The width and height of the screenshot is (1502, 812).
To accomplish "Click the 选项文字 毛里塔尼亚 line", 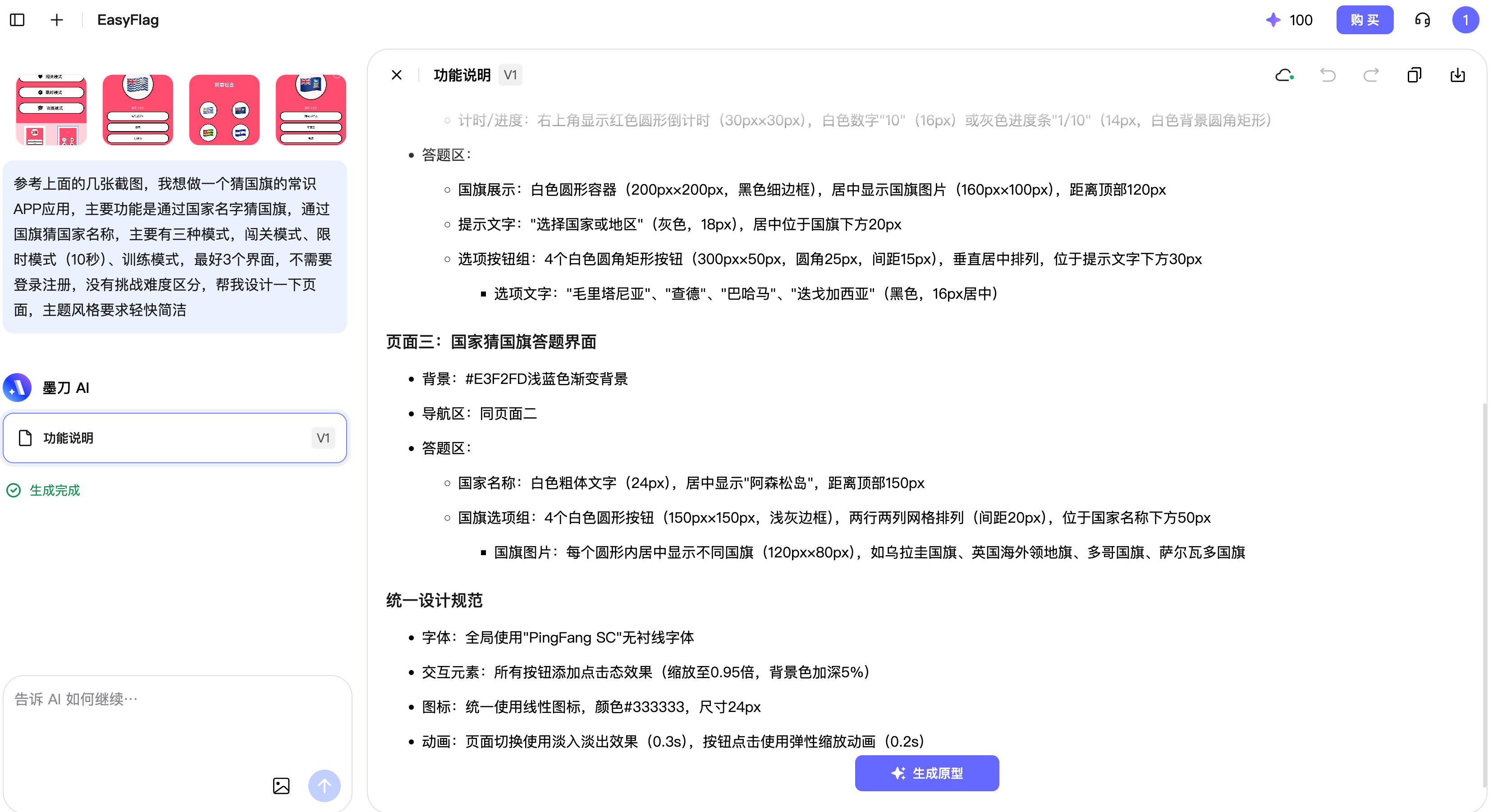I will click(x=746, y=293).
